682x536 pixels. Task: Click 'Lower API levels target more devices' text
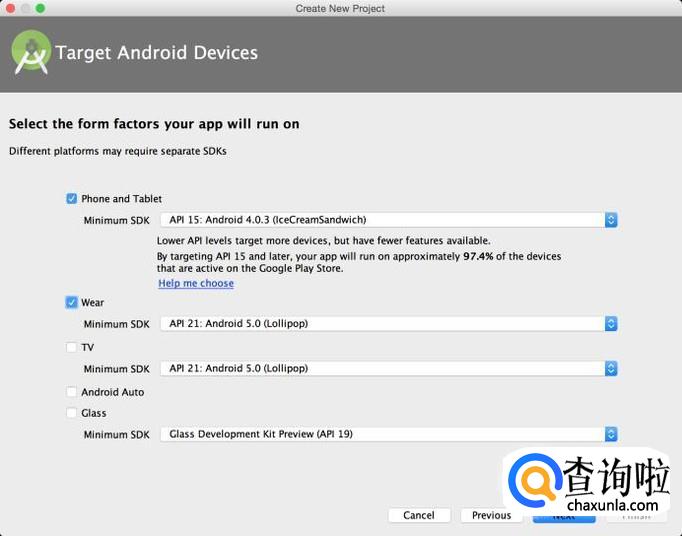(x=324, y=241)
